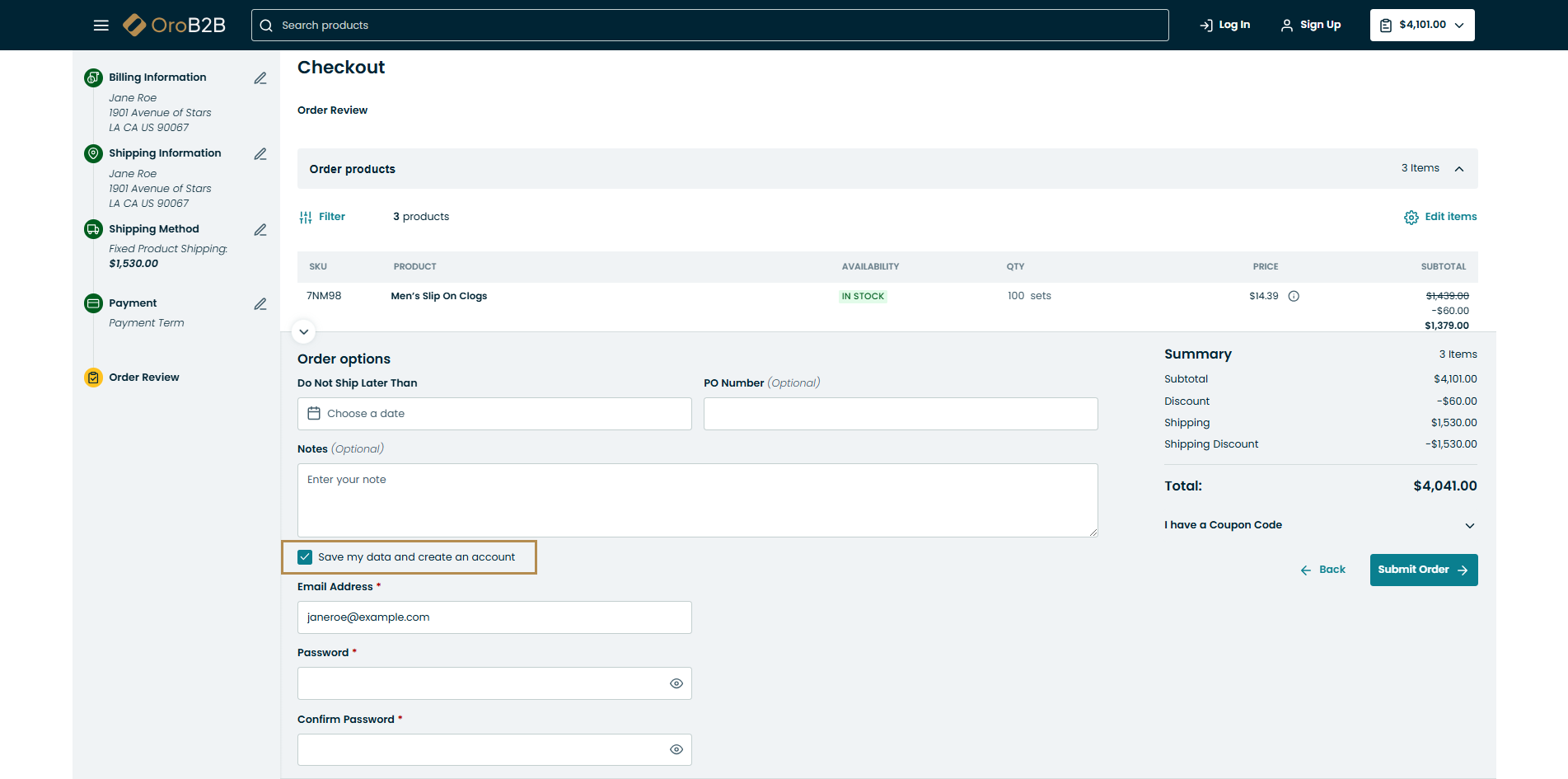Viewport: 1568px width, 779px height.
Task: Edit Shipping Method with pencil icon
Action: (260, 230)
